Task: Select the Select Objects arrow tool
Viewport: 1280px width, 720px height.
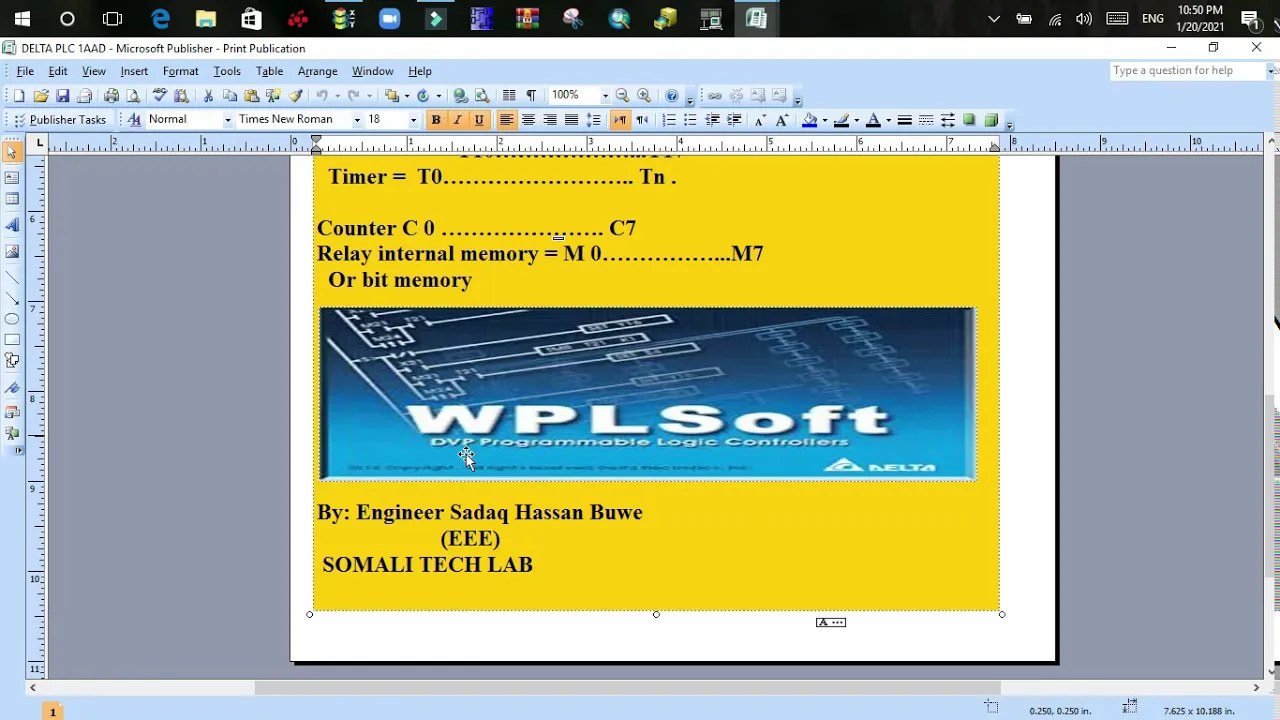Action: pyautogui.click(x=12, y=152)
